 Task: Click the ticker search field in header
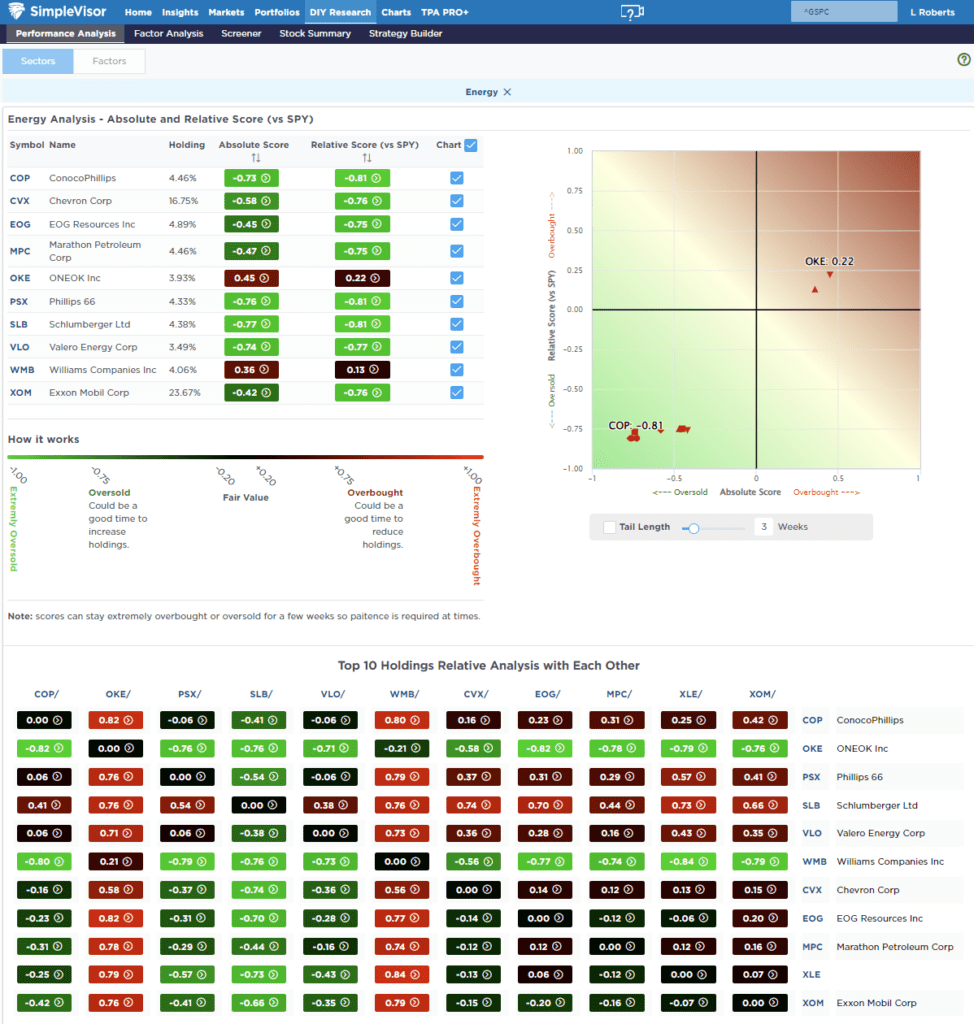click(844, 12)
